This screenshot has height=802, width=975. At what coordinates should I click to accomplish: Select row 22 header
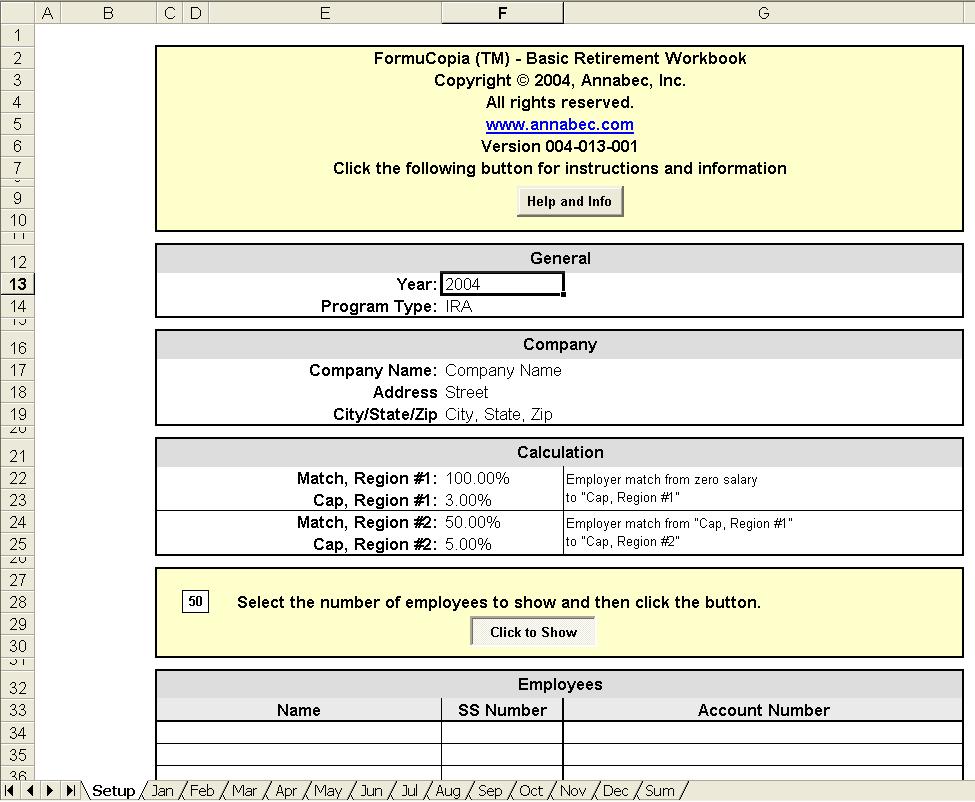pyautogui.click(x=17, y=478)
